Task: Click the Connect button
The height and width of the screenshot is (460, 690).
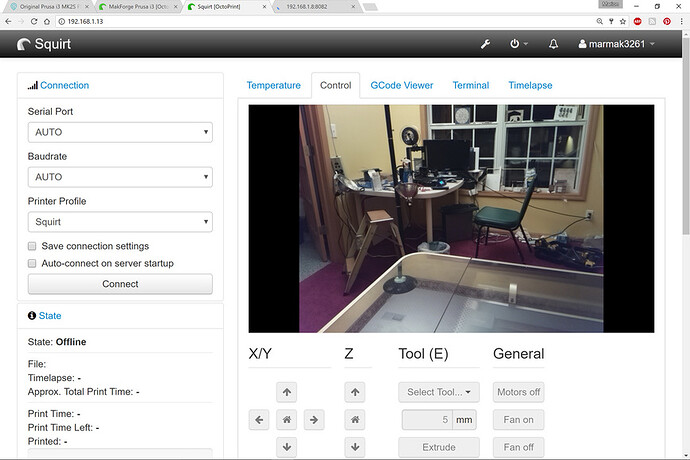Action: pyautogui.click(x=120, y=284)
